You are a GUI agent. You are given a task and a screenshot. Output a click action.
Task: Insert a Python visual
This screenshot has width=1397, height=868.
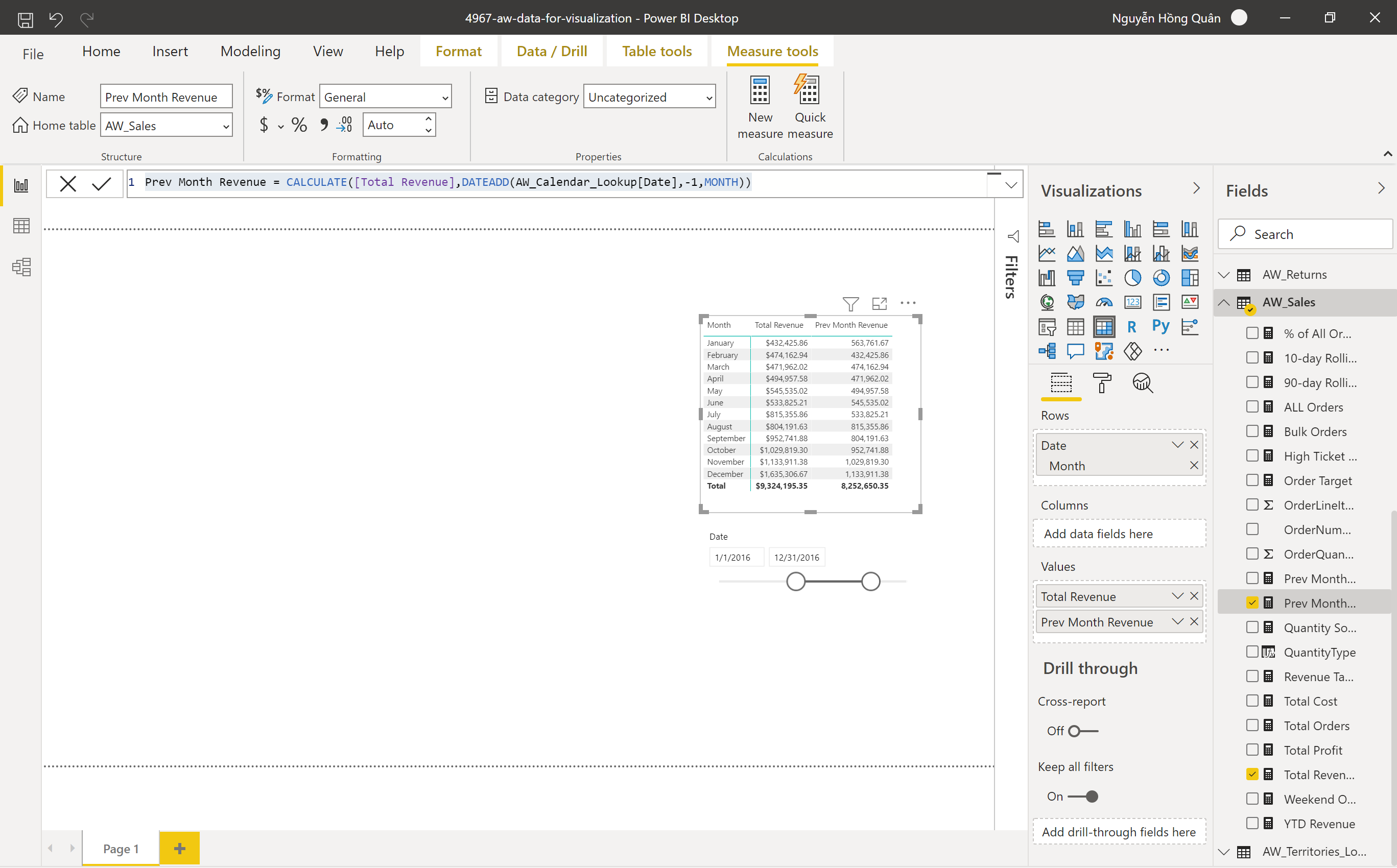[x=1161, y=327]
